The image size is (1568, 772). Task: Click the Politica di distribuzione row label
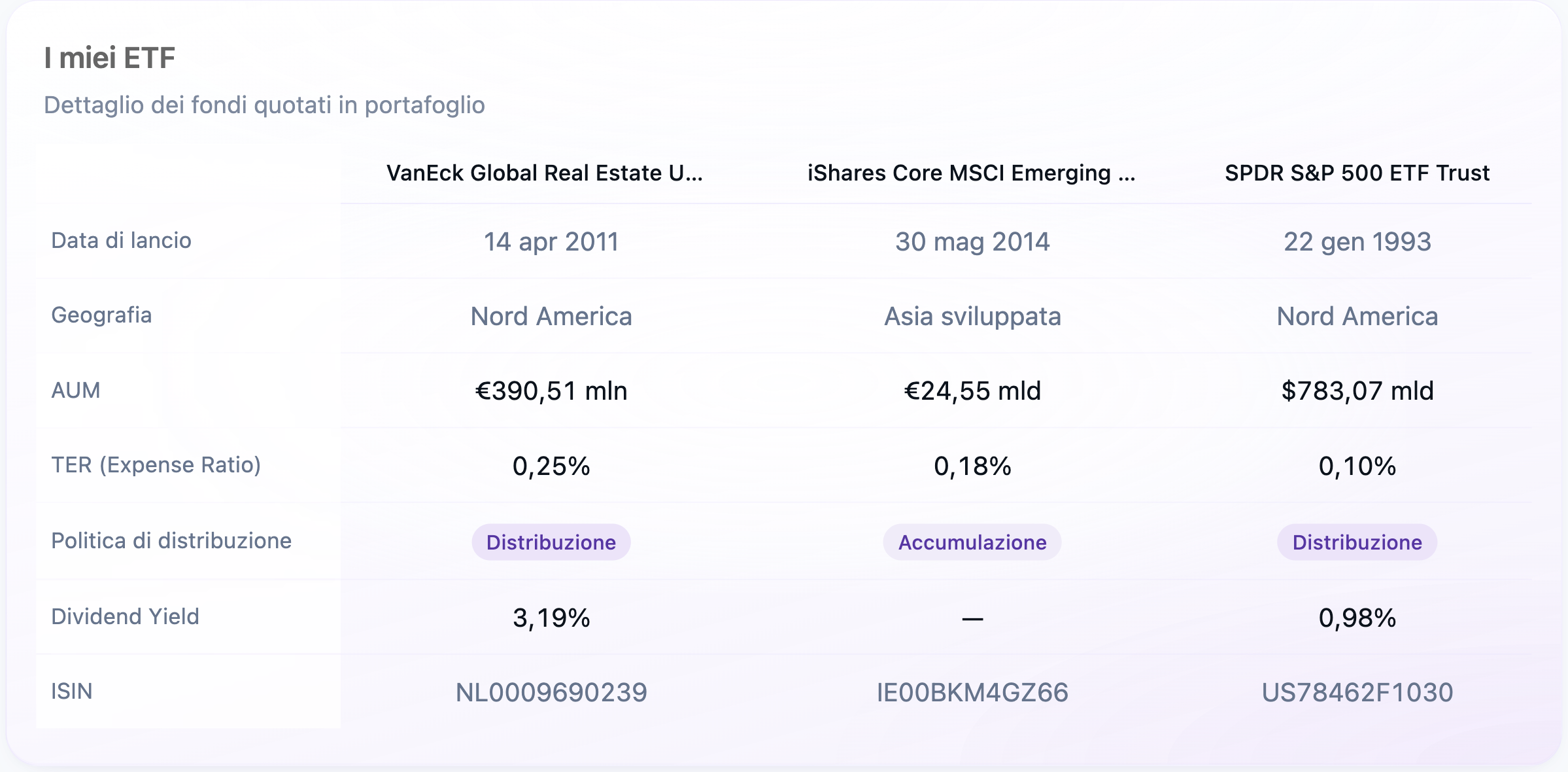tap(171, 541)
